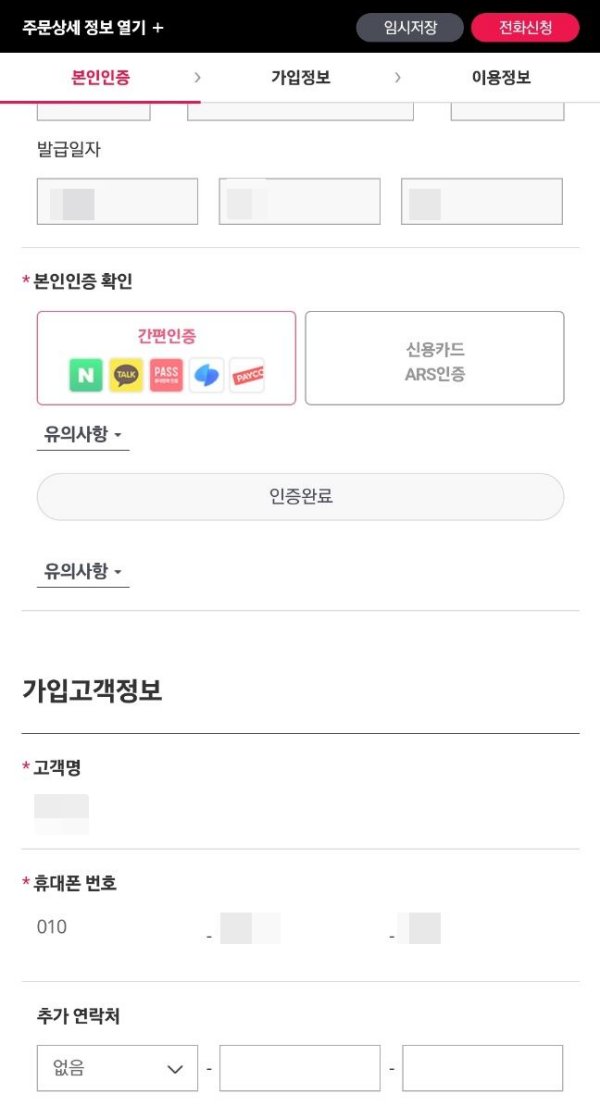Expand the first 유의사항 notice section
The width and height of the screenshot is (600, 1106).
[x=82, y=434]
